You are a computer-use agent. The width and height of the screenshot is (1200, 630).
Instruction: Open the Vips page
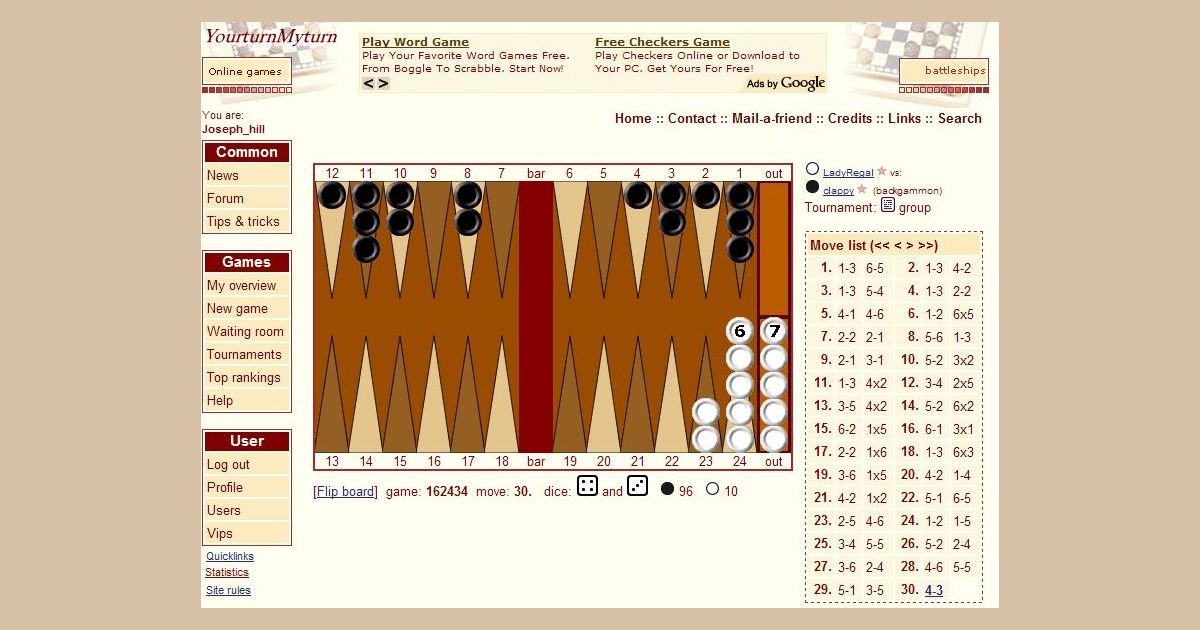click(x=247, y=533)
